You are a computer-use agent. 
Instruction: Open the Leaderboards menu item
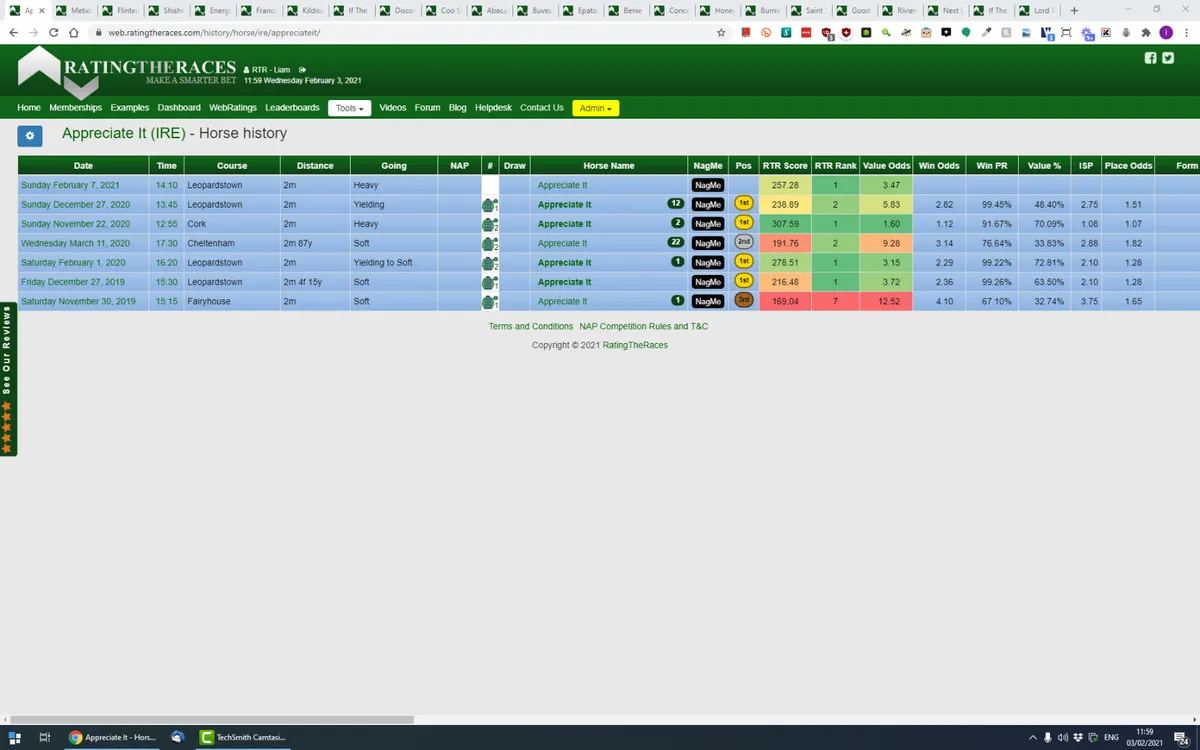click(292, 108)
